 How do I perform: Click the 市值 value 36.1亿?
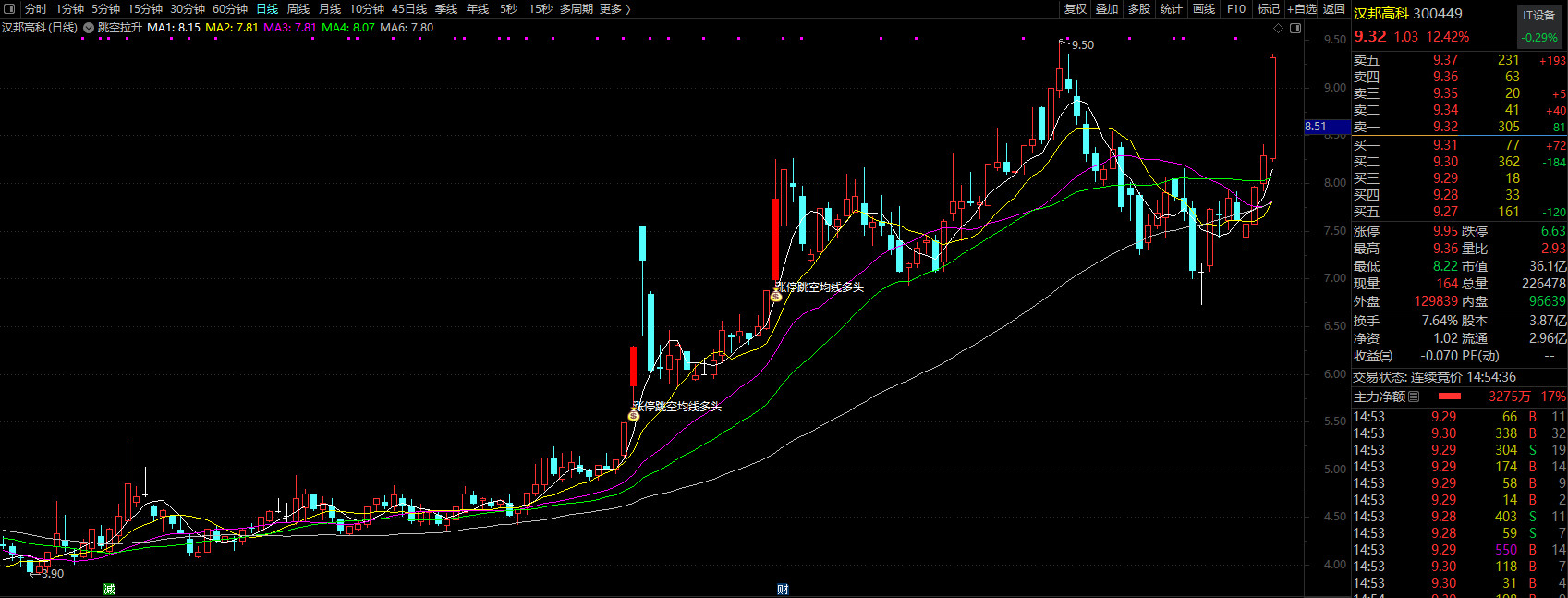(1548, 266)
